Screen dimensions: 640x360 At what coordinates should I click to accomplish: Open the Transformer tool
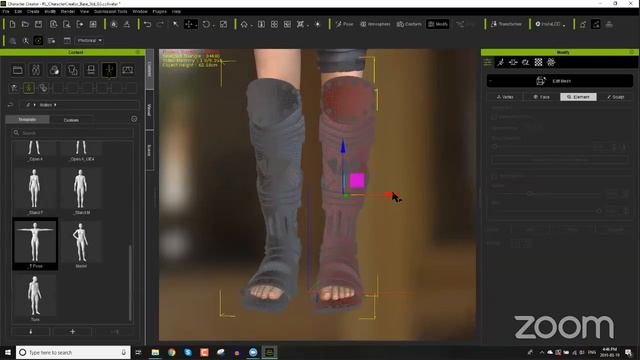pos(506,24)
